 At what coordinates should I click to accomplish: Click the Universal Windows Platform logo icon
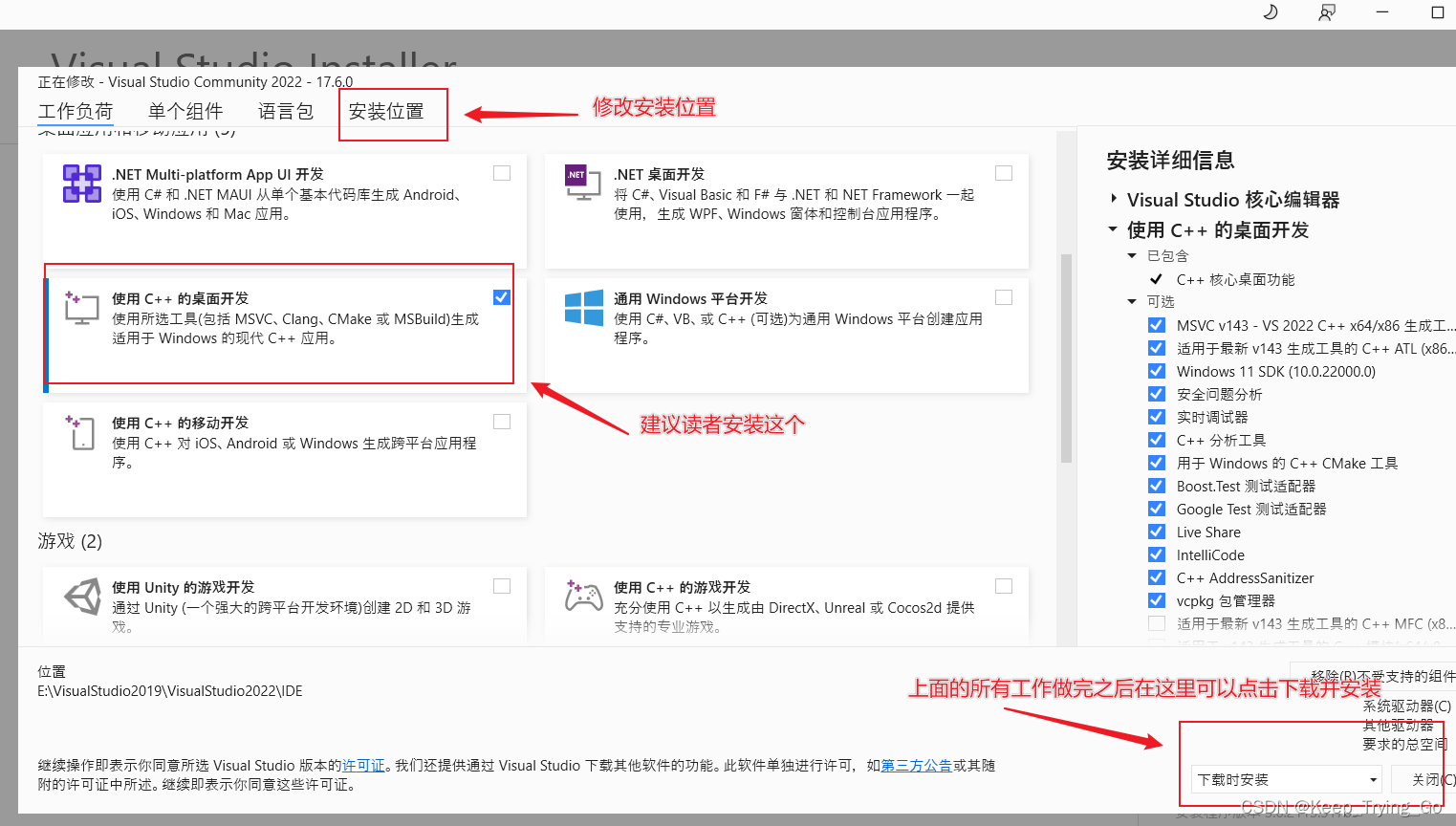point(583,308)
